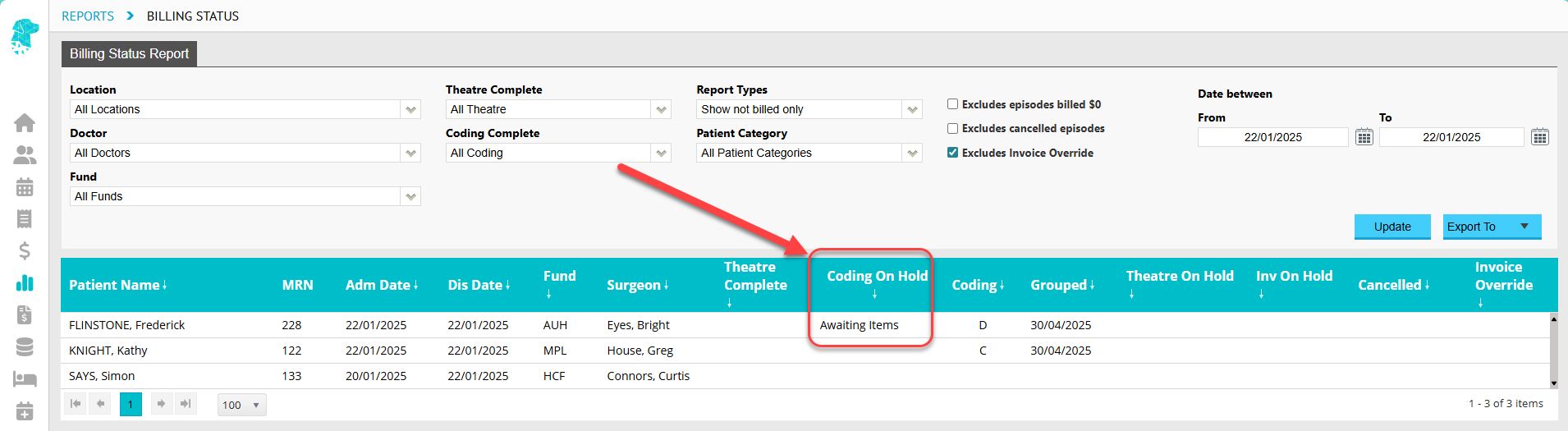Open the bed icon in sidebar
Screen dimensions: 1568x431
[x=25, y=378]
